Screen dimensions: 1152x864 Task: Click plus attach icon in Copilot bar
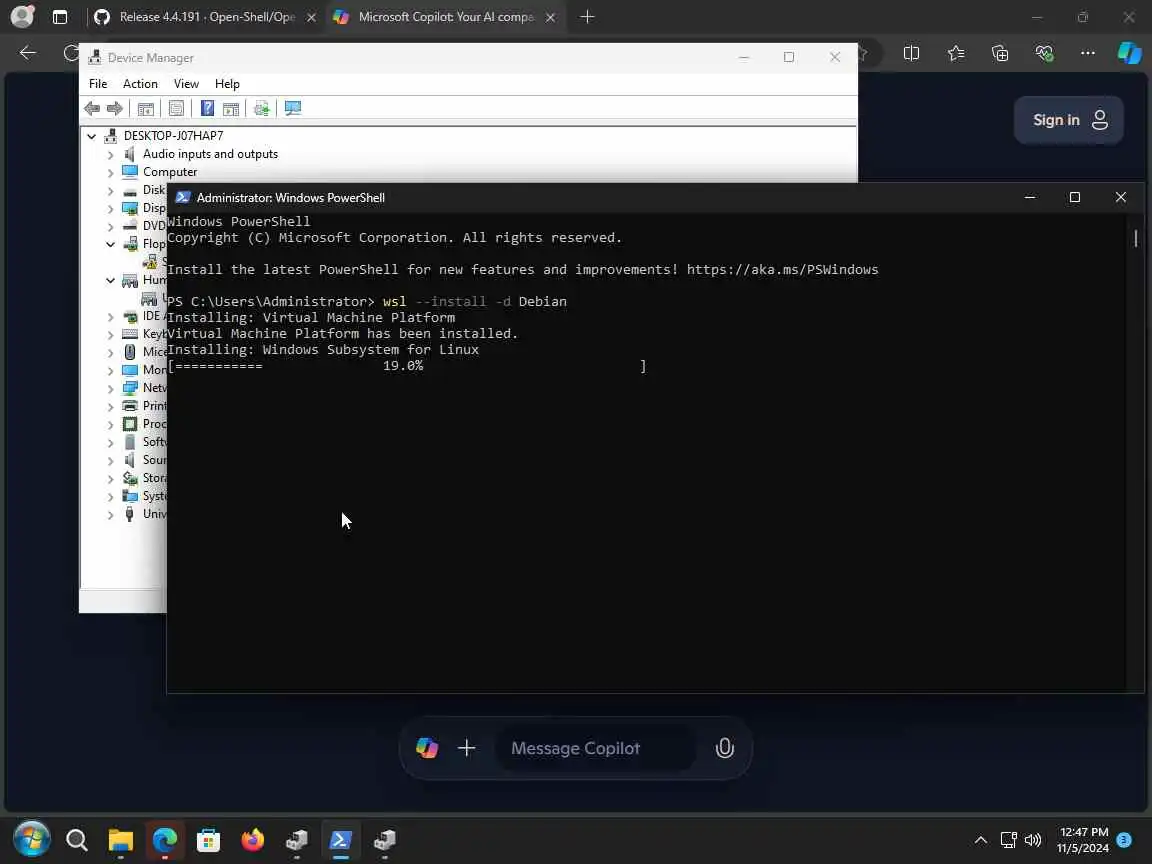tap(467, 748)
